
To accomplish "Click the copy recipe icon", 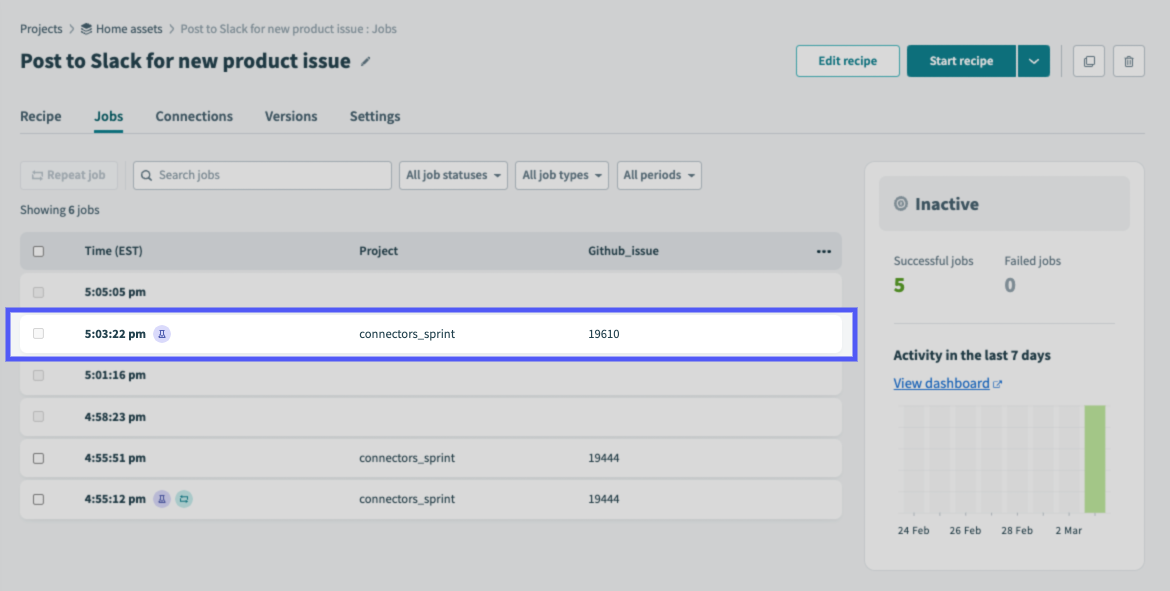I will tap(1088, 61).
